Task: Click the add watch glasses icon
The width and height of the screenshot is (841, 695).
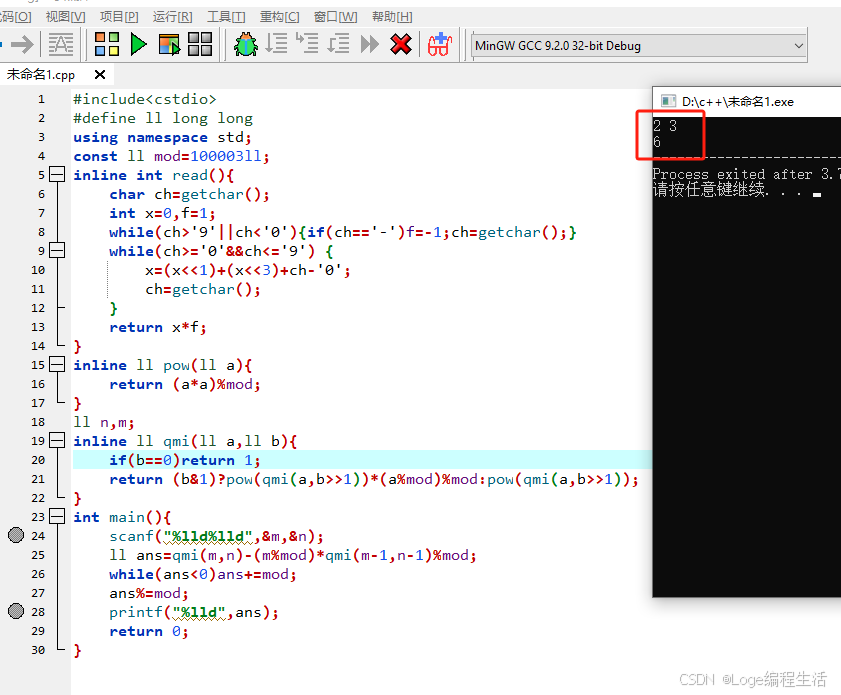Action: tap(440, 45)
